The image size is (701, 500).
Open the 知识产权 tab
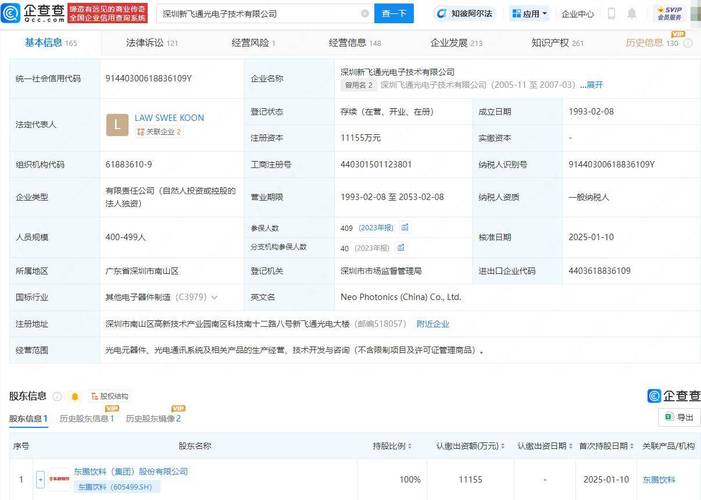(x=557, y=43)
